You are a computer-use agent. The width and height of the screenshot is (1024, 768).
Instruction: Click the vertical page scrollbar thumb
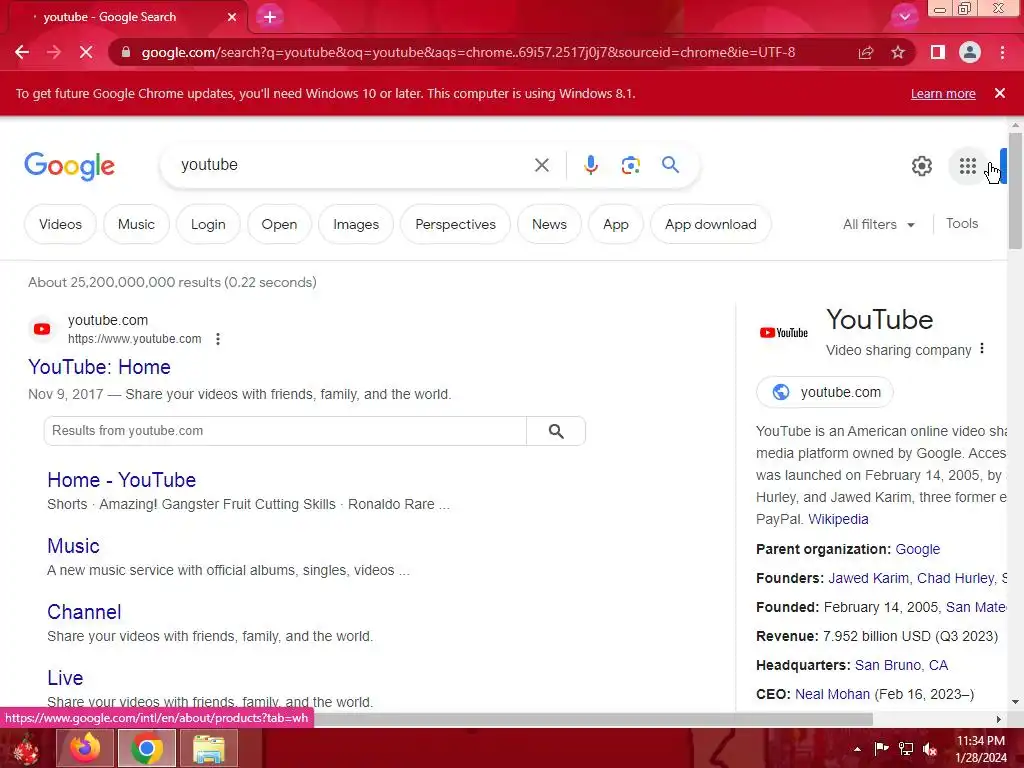coord(1015,191)
